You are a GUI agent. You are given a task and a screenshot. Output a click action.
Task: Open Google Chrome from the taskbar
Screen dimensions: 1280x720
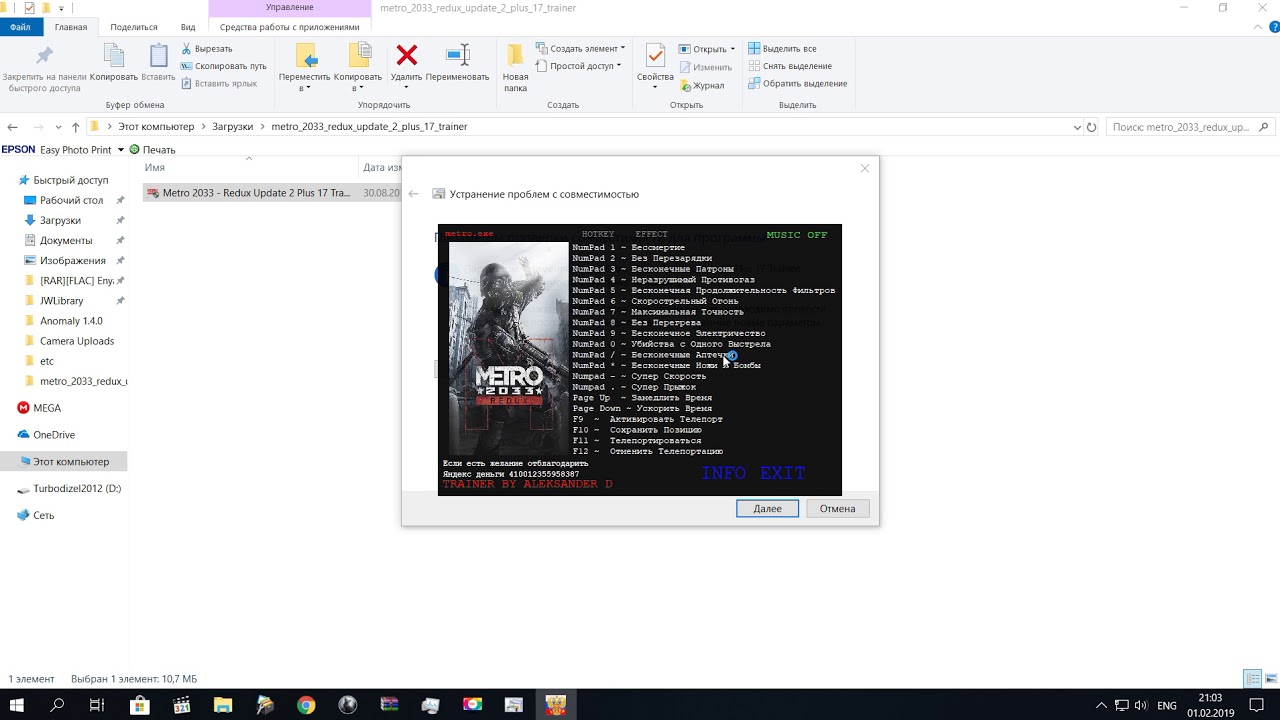pos(306,705)
